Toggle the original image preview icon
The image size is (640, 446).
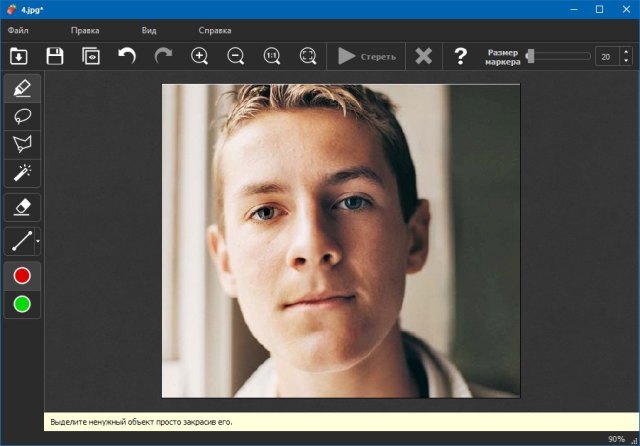[91, 56]
